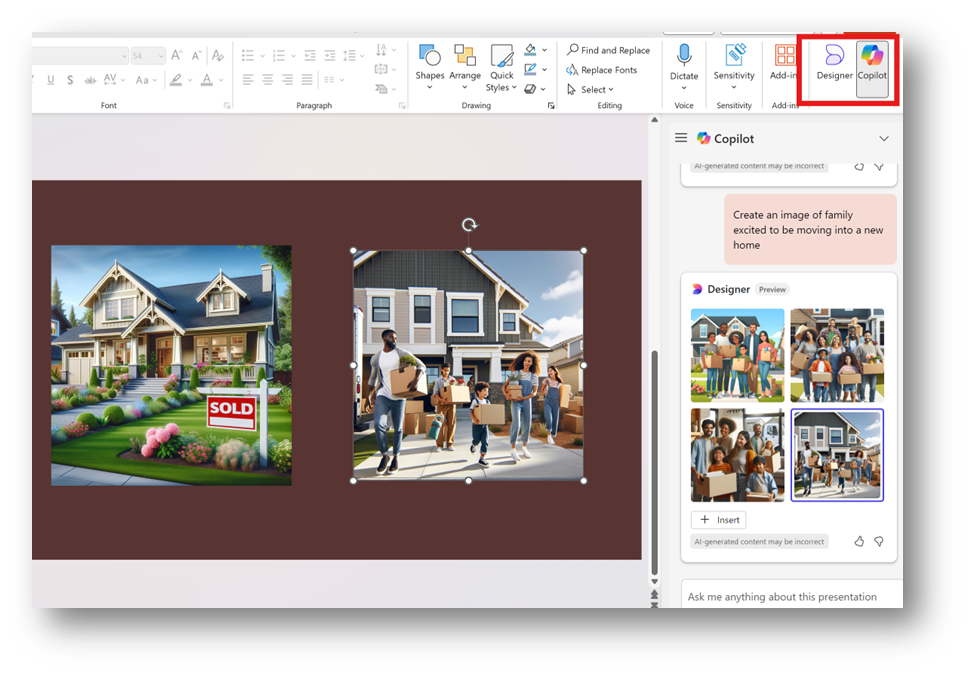Viewport: 968px width, 673px height.
Task: Align text left
Action: (248, 79)
